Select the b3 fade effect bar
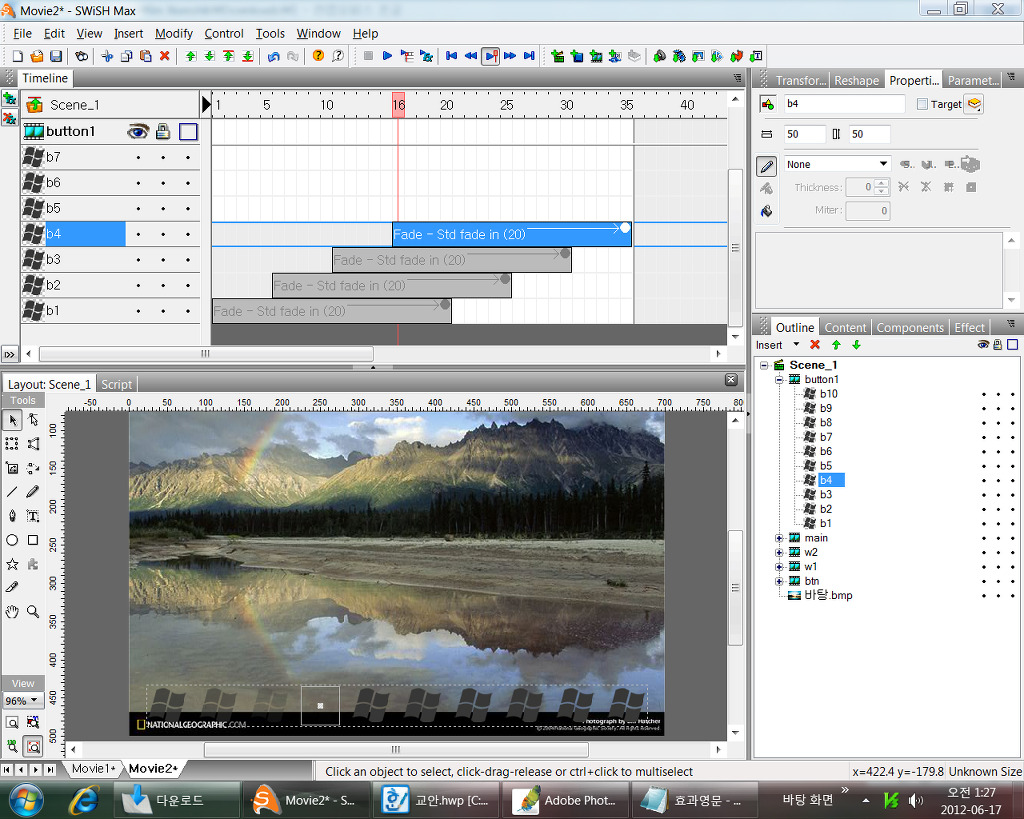This screenshot has width=1024, height=819. [452, 260]
